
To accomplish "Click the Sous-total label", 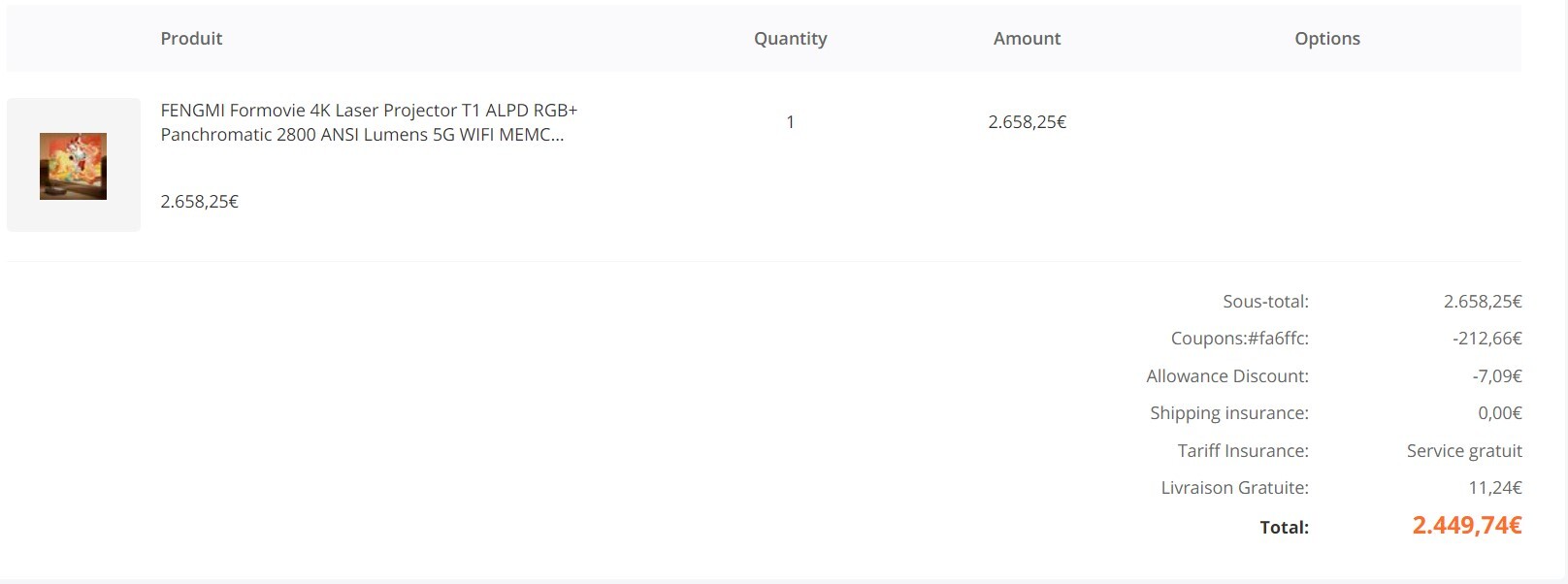I will click(1265, 302).
